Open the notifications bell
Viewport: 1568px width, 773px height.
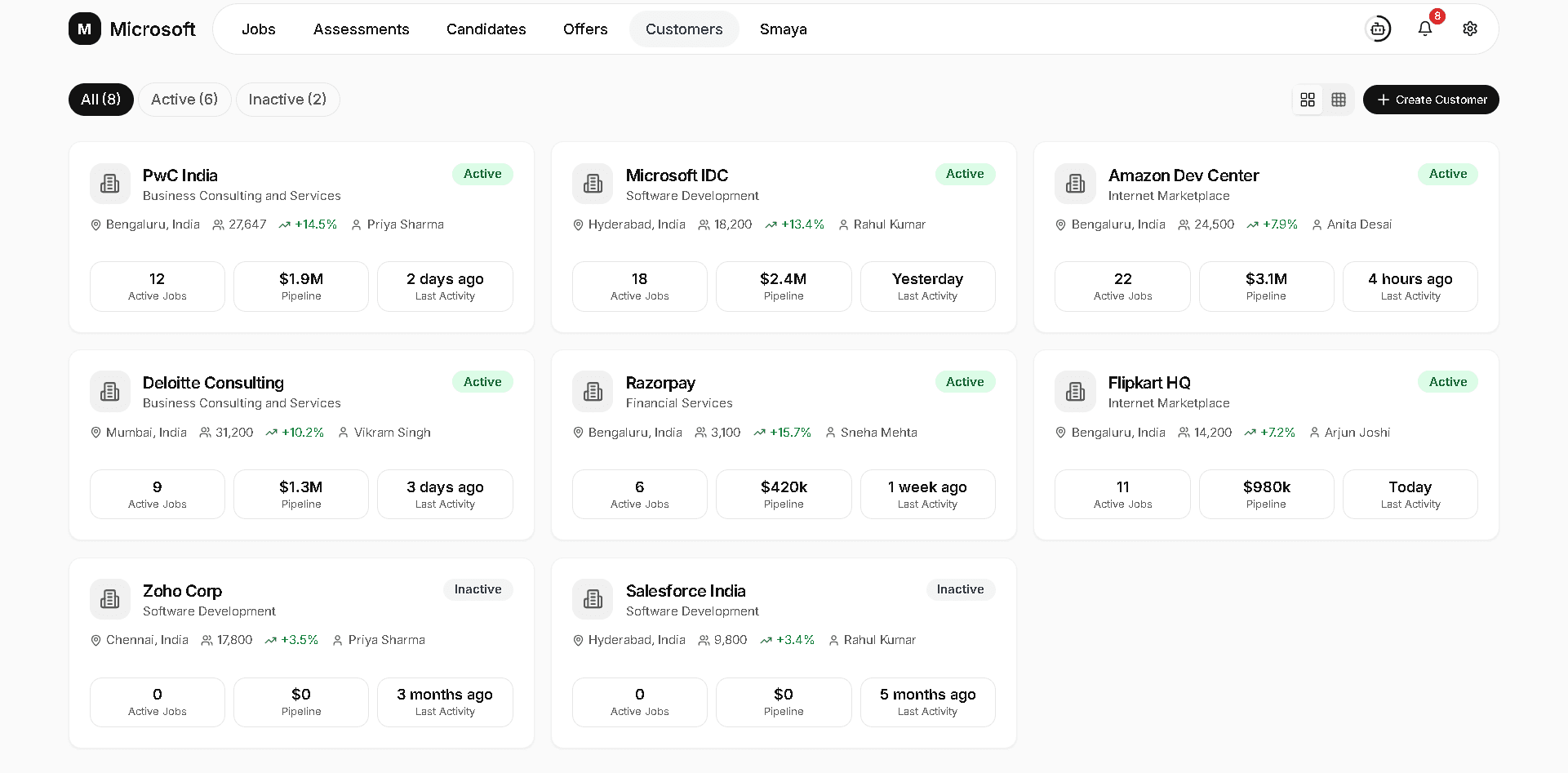1425,29
